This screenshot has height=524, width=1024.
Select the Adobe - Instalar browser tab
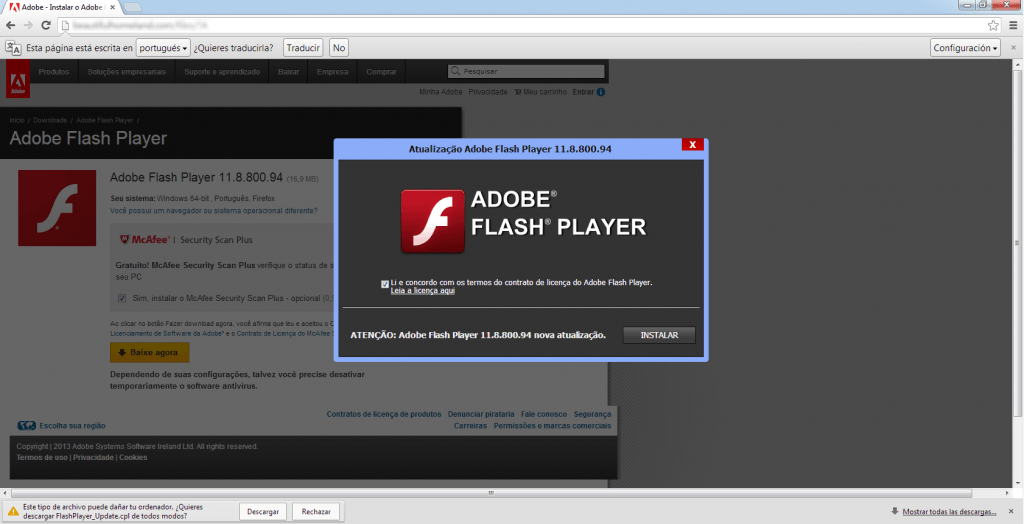pyautogui.click(x=62, y=7)
